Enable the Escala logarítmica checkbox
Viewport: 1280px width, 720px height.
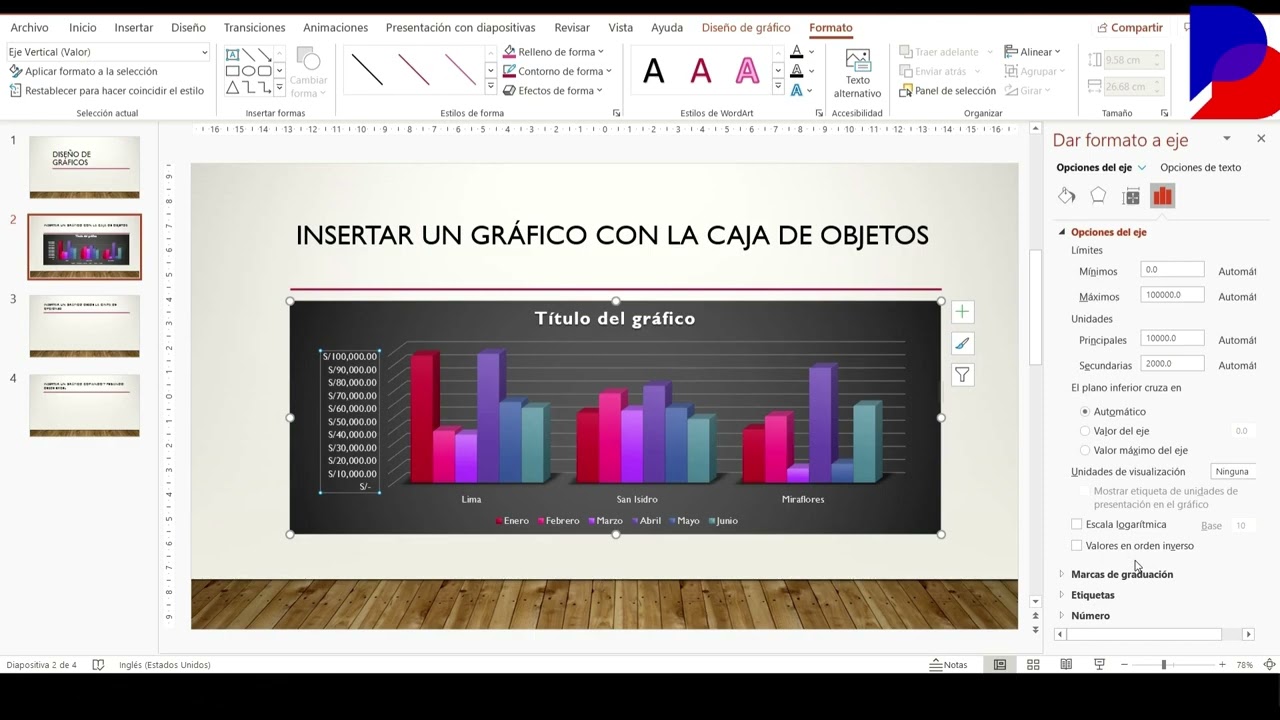click(1076, 524)
